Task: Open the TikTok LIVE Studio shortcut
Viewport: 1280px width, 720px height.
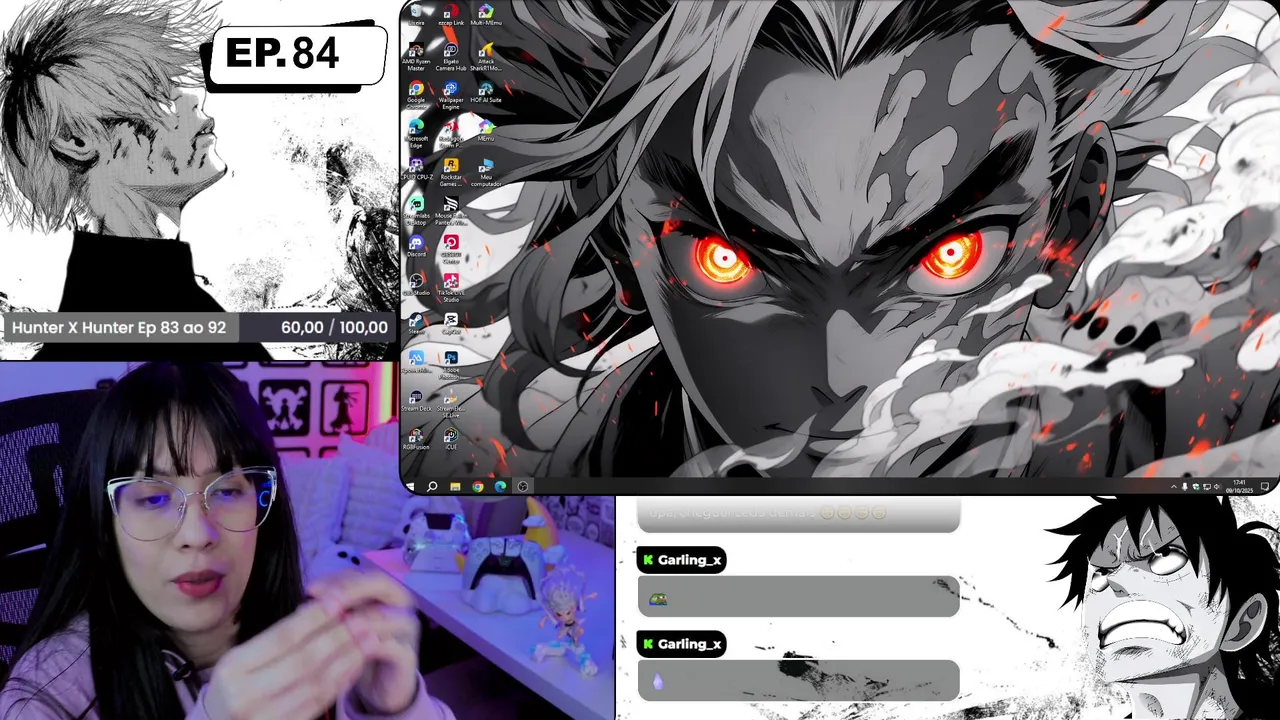Action: [x=451, y=286]
